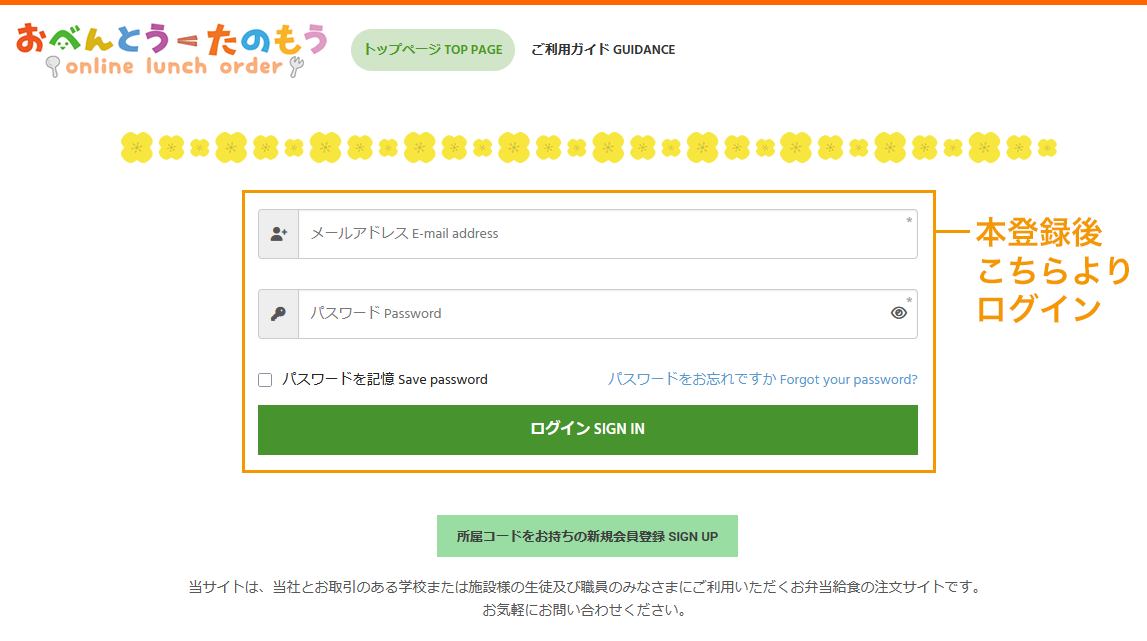Show password using the eye icon
The image size is (1147, 641).
point(898,313)
